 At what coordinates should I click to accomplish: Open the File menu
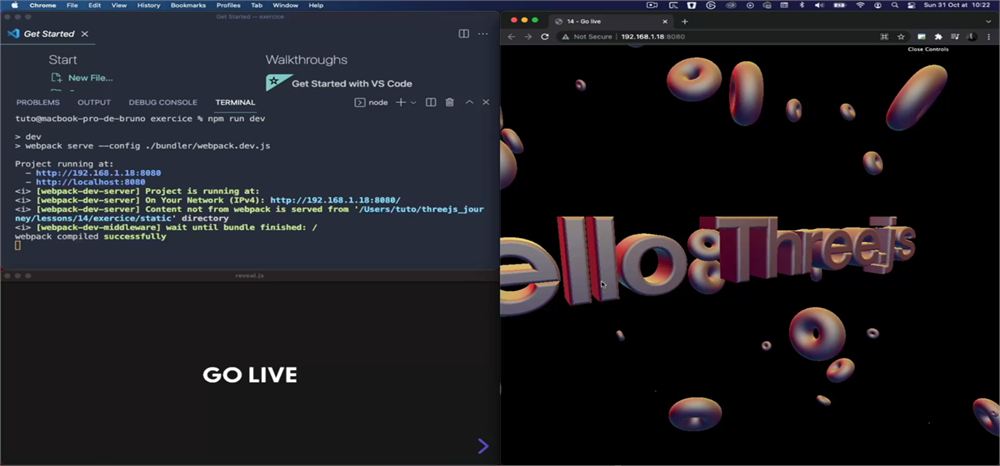tap(72, 5)
